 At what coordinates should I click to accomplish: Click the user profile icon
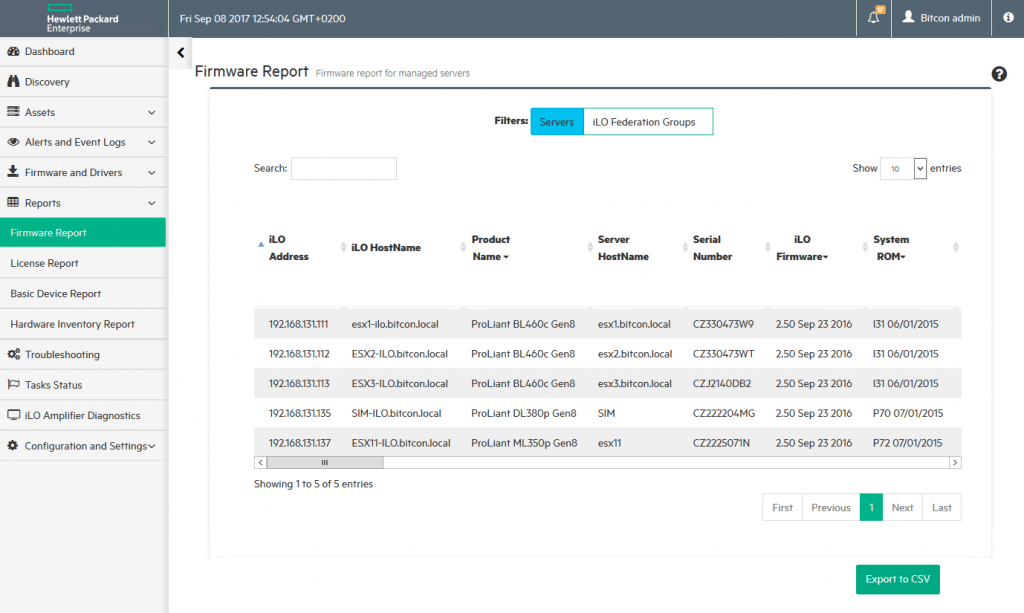(908, 17)
